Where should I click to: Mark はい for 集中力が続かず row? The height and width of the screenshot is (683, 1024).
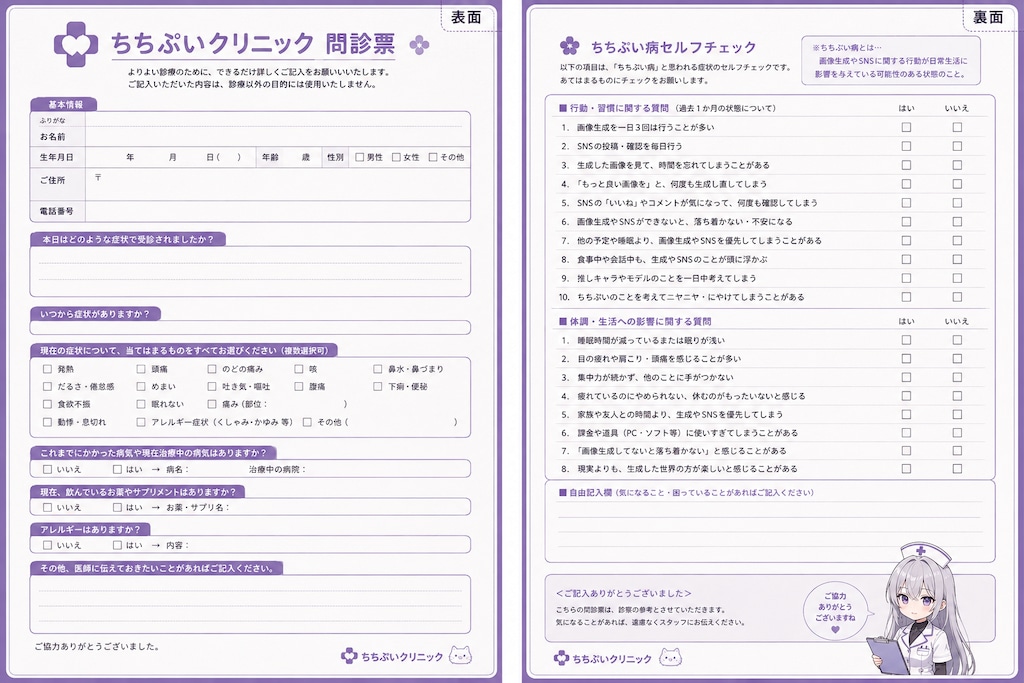(906, 377)
